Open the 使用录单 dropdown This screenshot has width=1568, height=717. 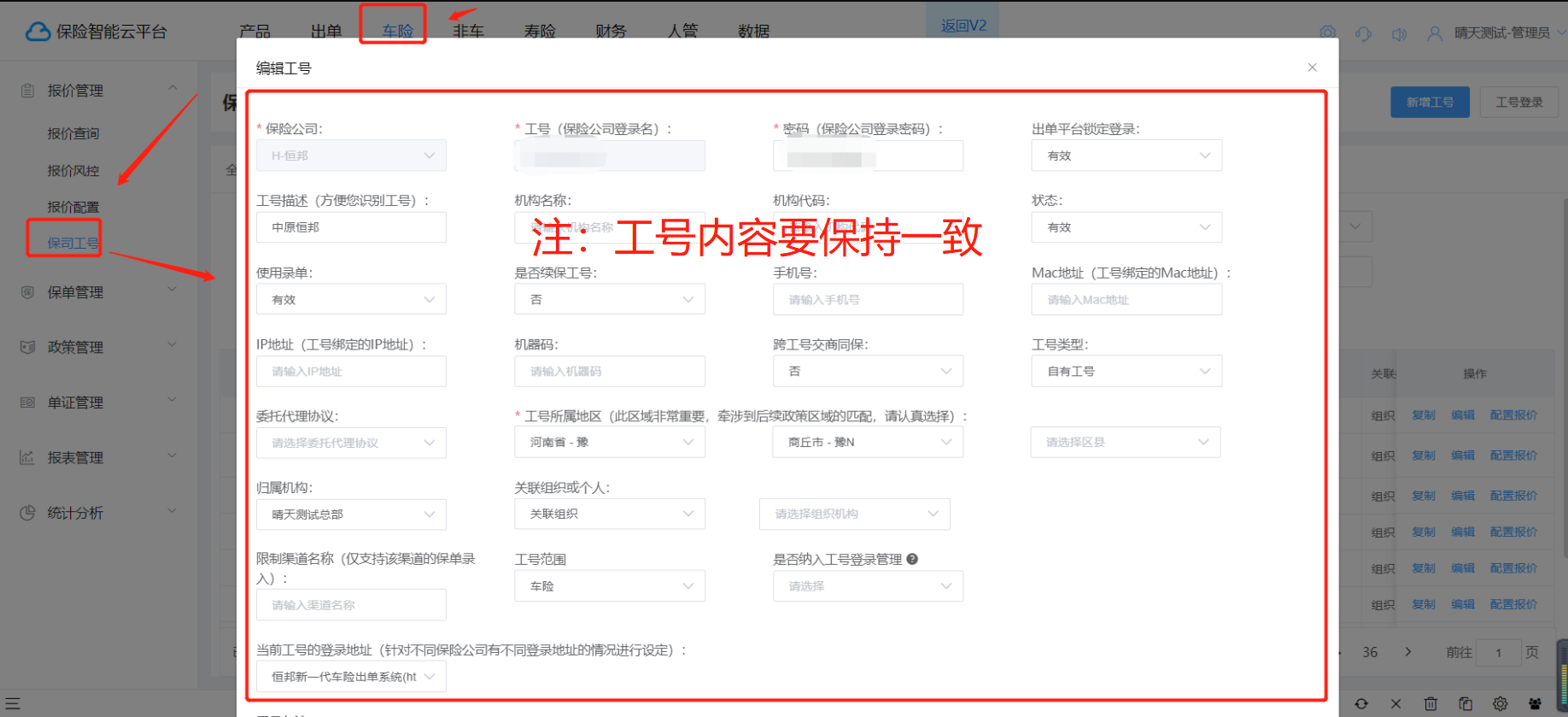tap(351, 300)
